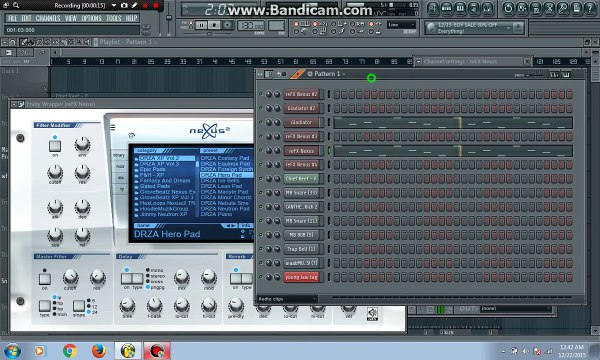Viewport: 600px width, 360px height.
Task: Toggle mute LED for Chief Keef channel
Action: click(261, 179)
